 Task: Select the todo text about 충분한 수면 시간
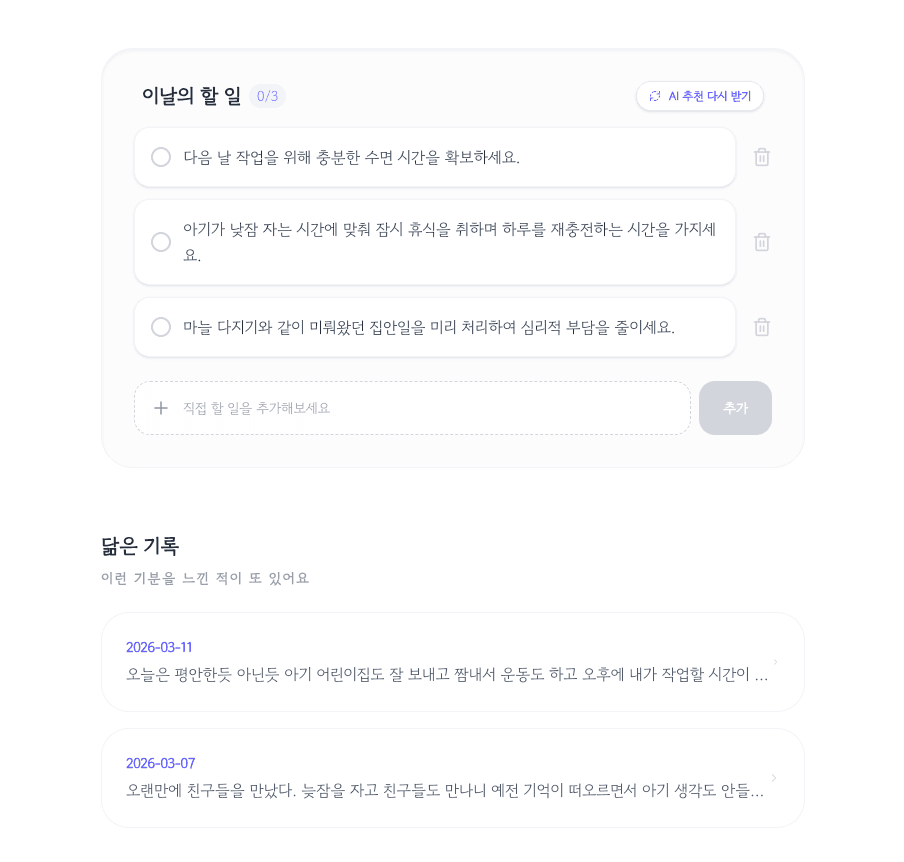pos(351,157)
